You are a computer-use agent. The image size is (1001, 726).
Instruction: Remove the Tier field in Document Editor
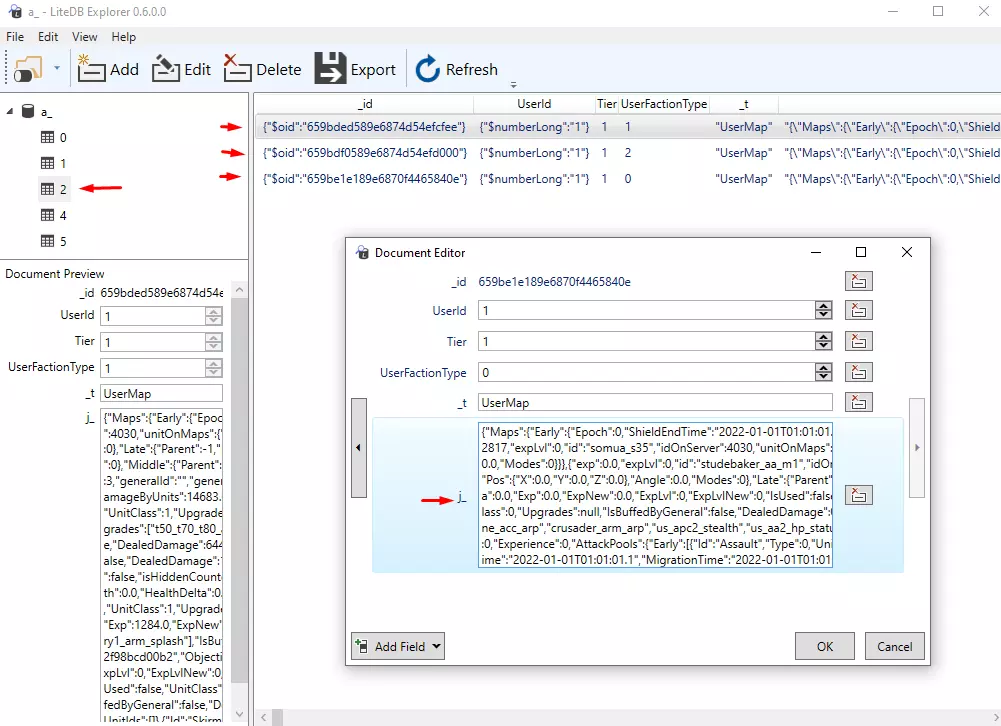click(x=858, y=342)
